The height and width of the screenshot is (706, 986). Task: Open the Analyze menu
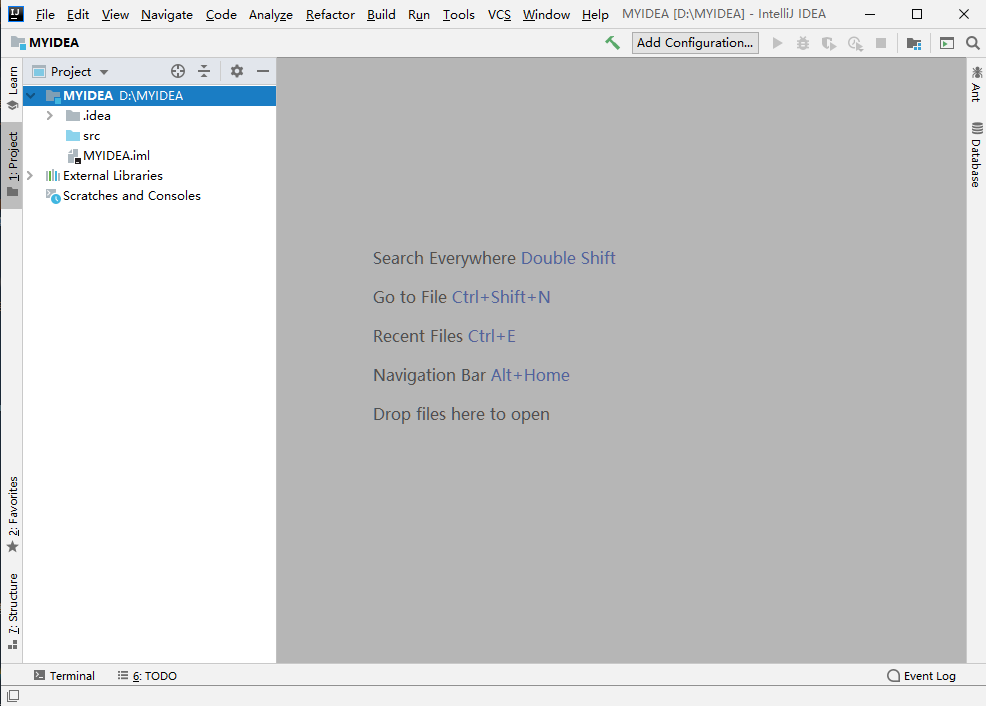coord(270,14)
